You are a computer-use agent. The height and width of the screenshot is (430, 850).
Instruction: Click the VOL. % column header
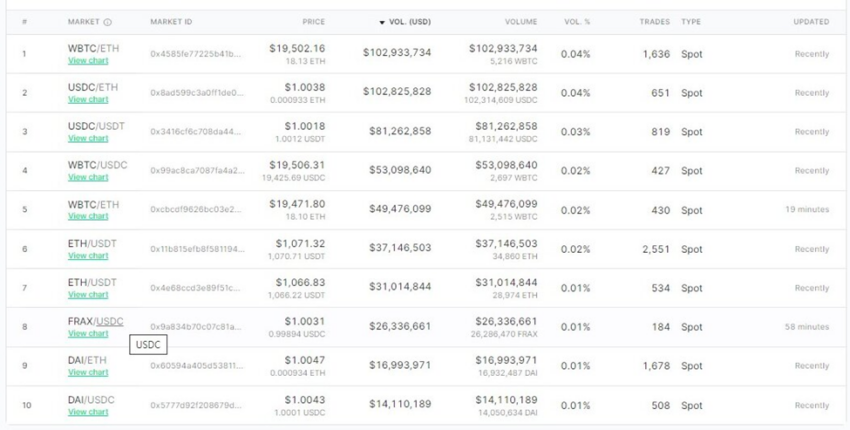(x=577, y=22)
